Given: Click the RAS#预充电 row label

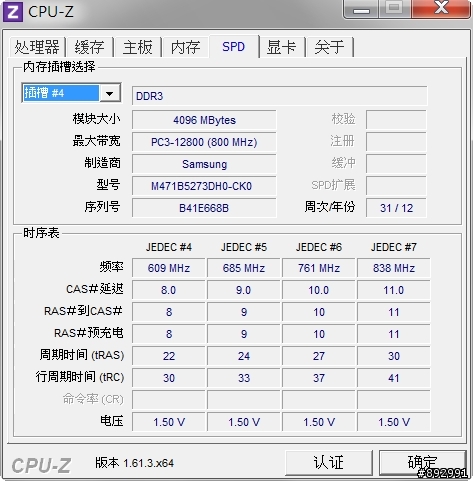Looking at the screenshot, I should point(89,333).
